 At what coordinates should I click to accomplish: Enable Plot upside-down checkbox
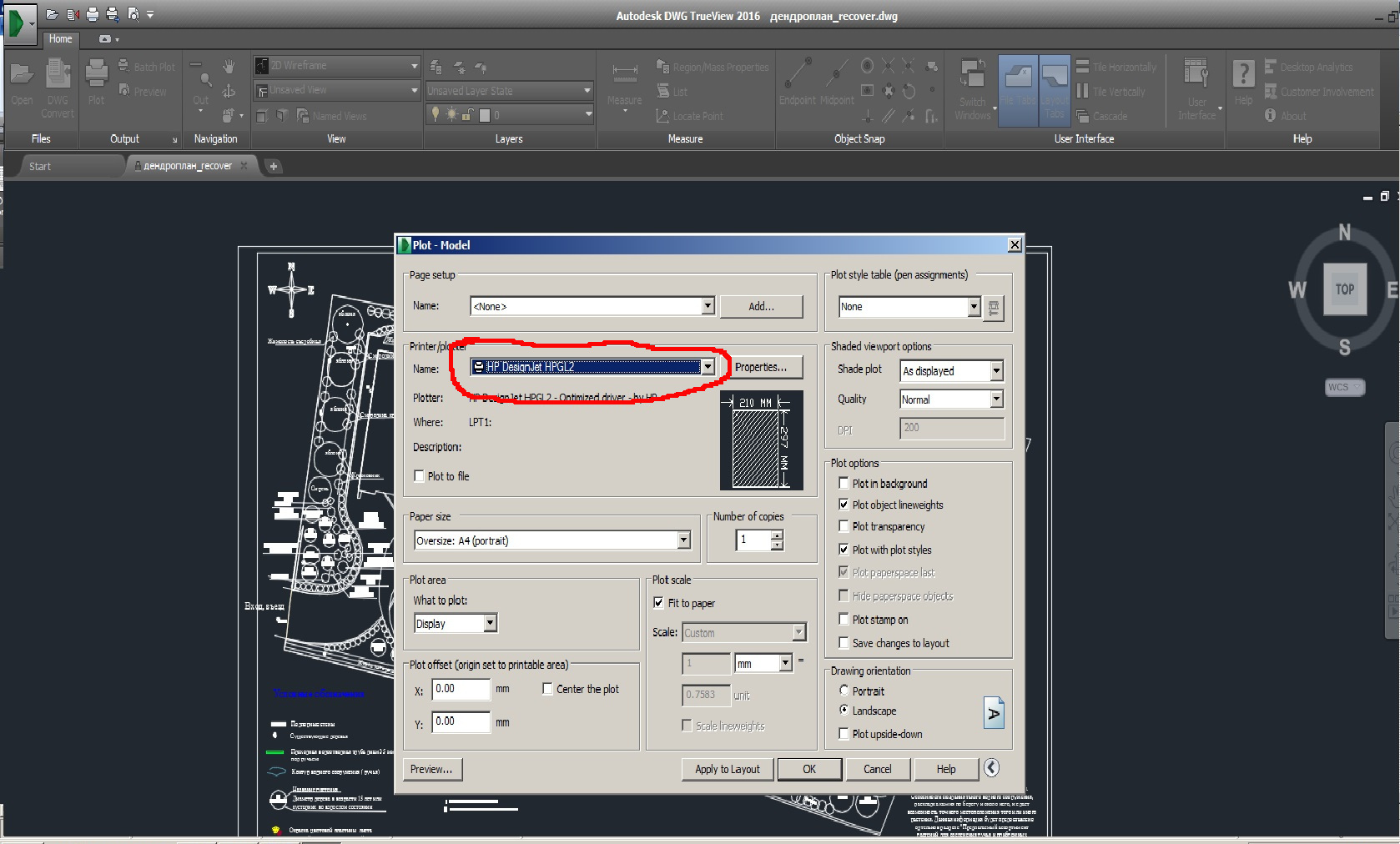(844, 734)
